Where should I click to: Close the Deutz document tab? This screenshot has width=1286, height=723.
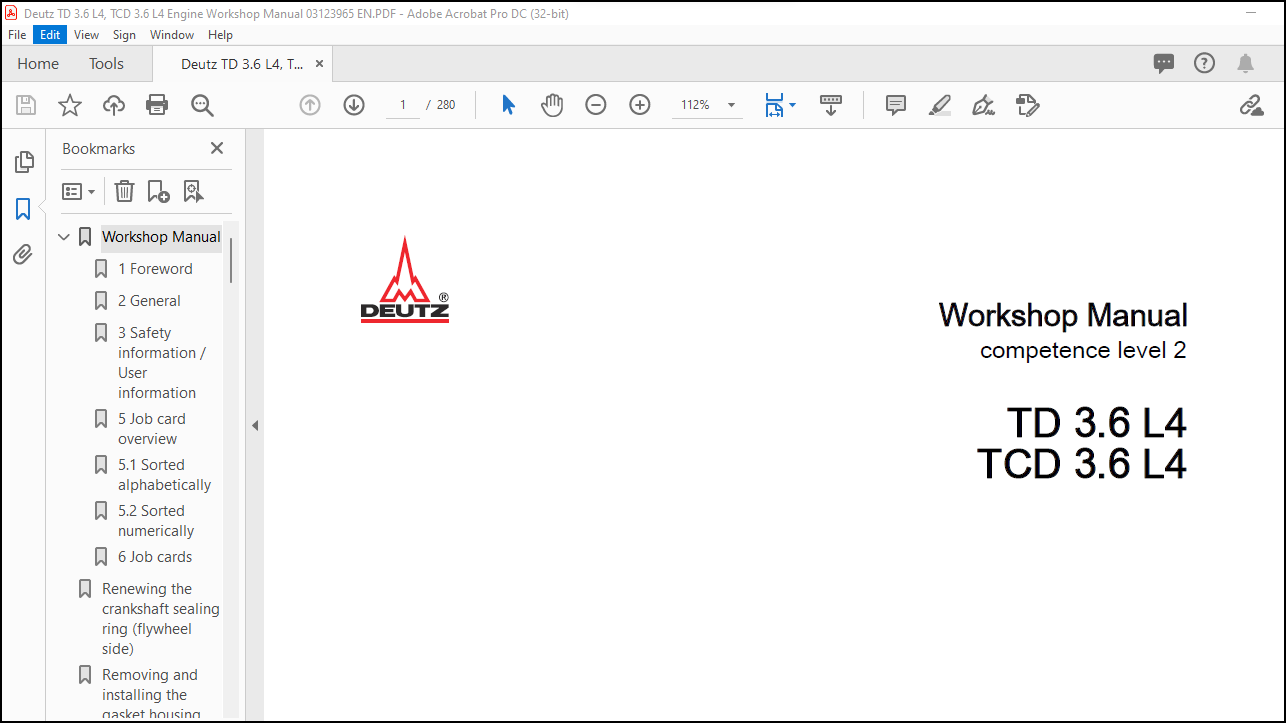click(320, 63)
